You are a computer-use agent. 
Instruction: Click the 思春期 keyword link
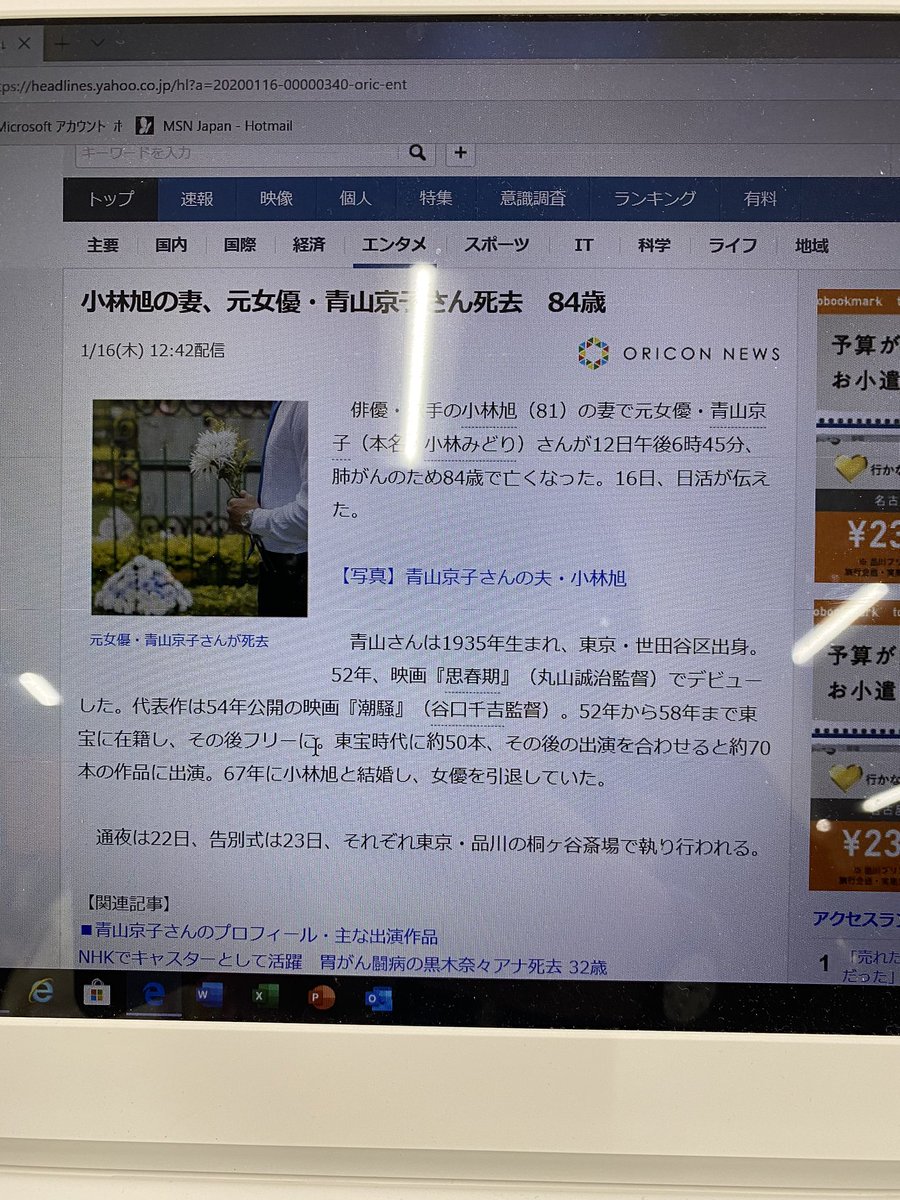click(x=472, y=679)
